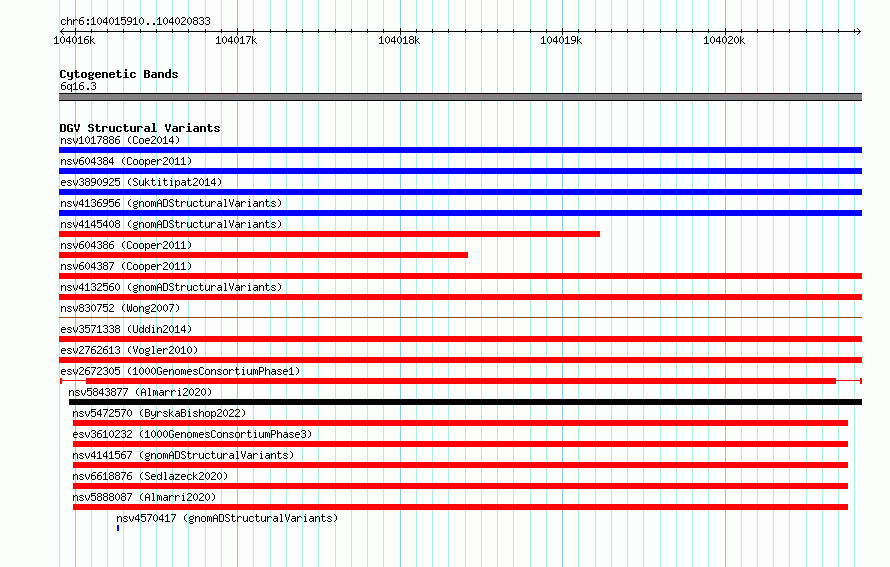Click the red bar under esv3571338
The height and width of the screenshot is (567, 890).
(x=460, y=339)
